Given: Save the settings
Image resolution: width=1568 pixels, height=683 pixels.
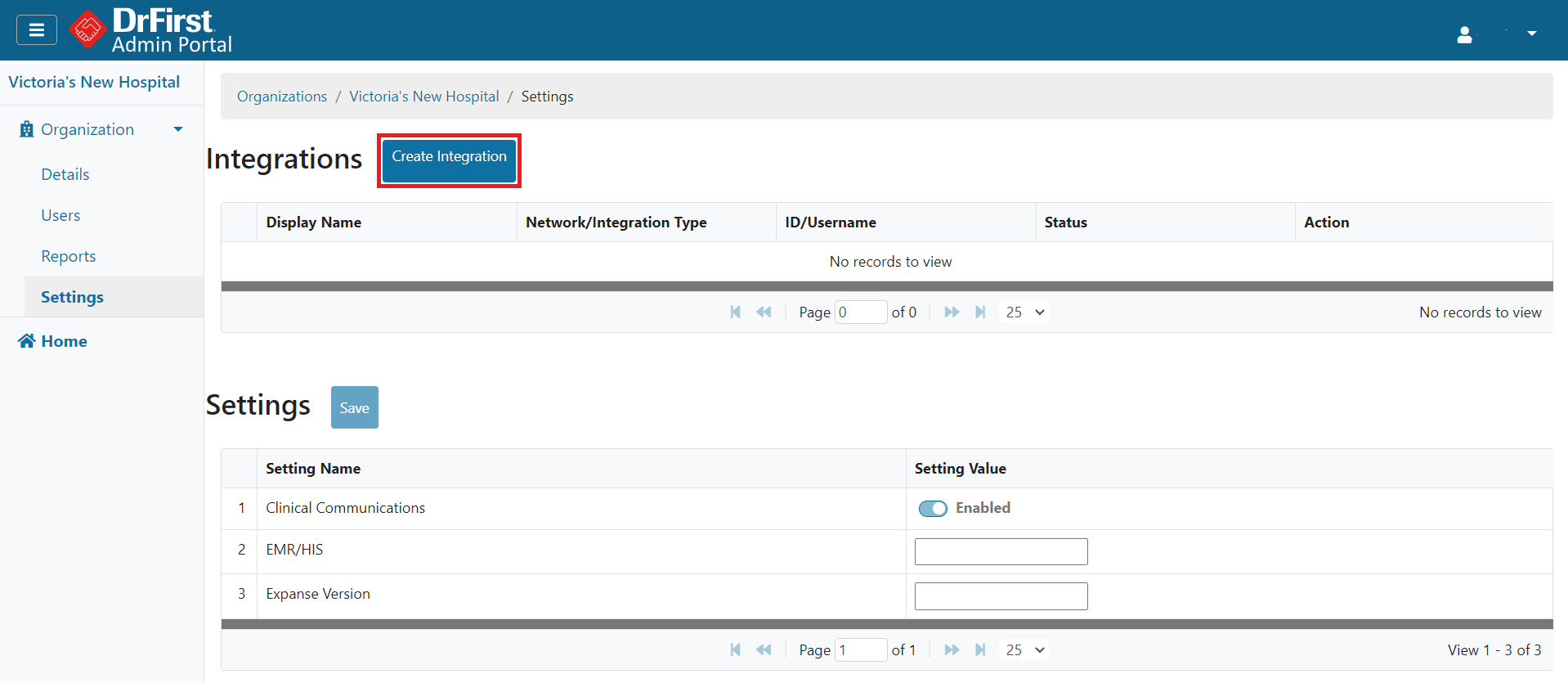Looking at the screenshot, I should [354, 407].
